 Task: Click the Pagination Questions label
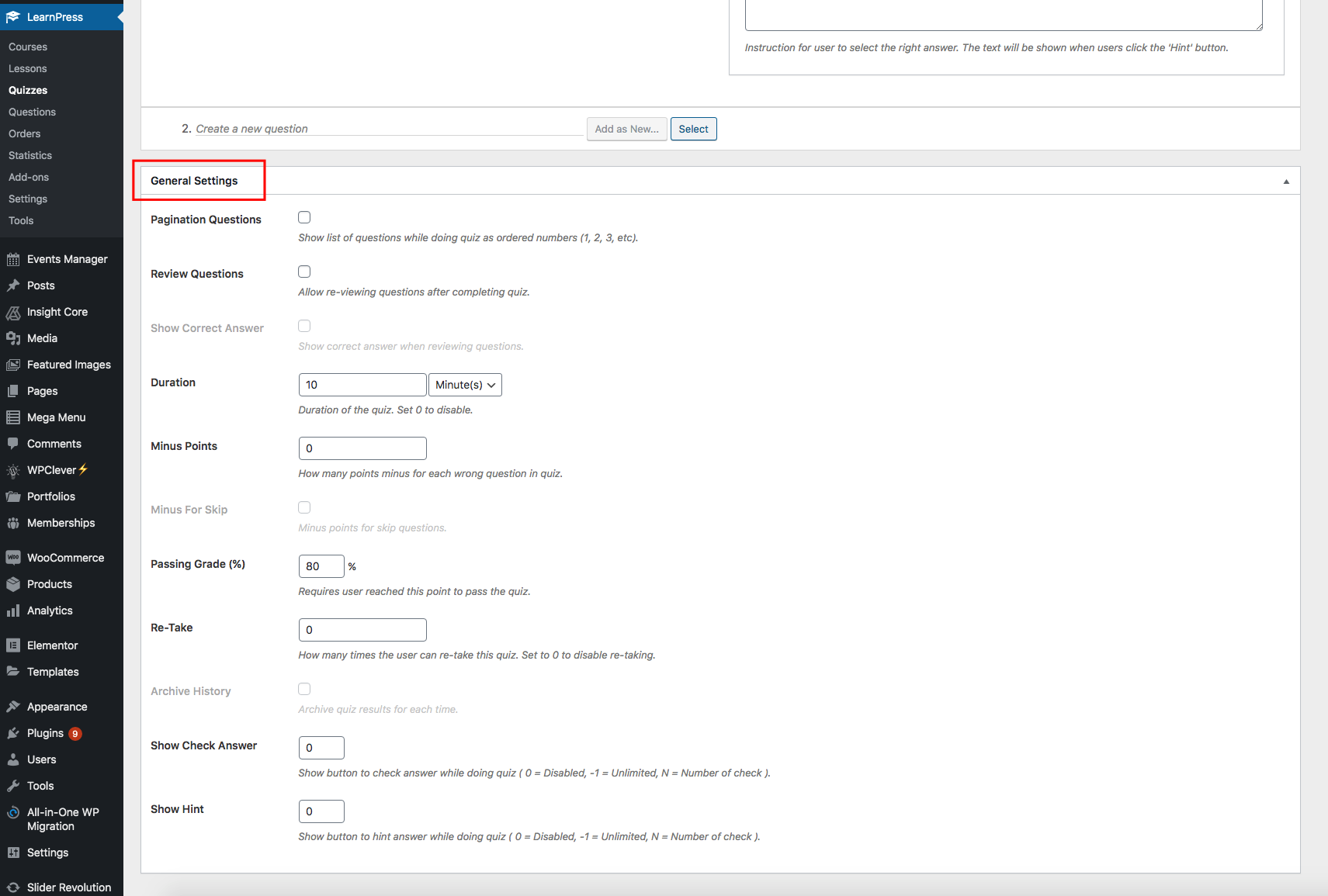tap(206, 220)
